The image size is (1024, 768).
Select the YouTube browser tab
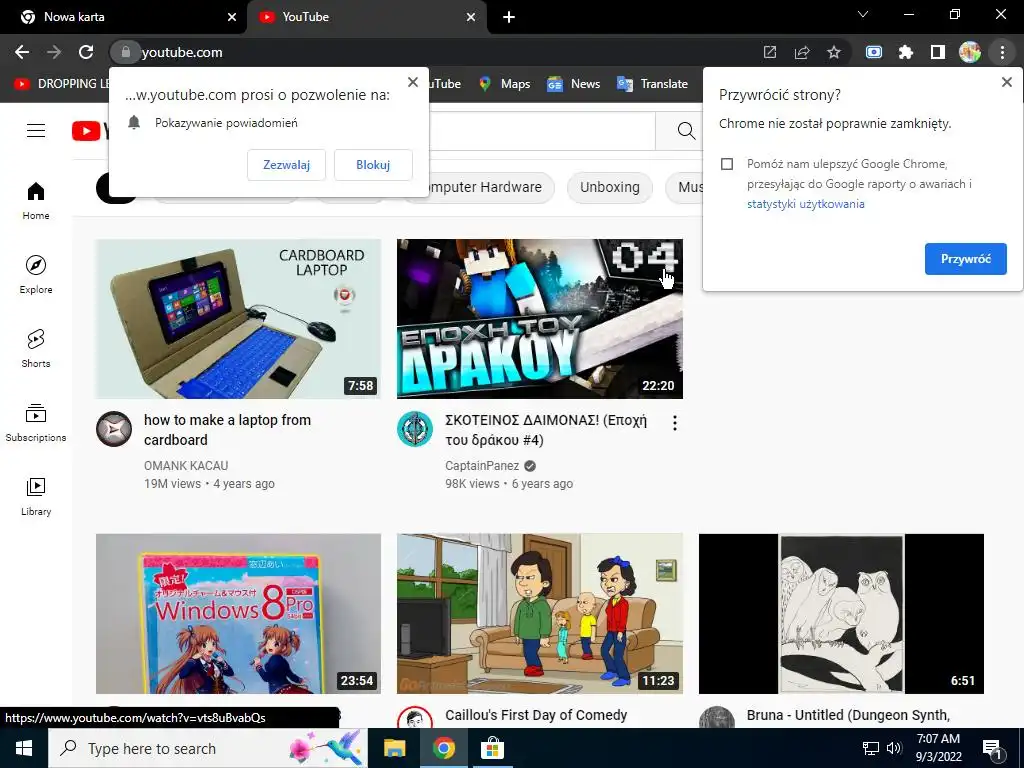(366, 17)
